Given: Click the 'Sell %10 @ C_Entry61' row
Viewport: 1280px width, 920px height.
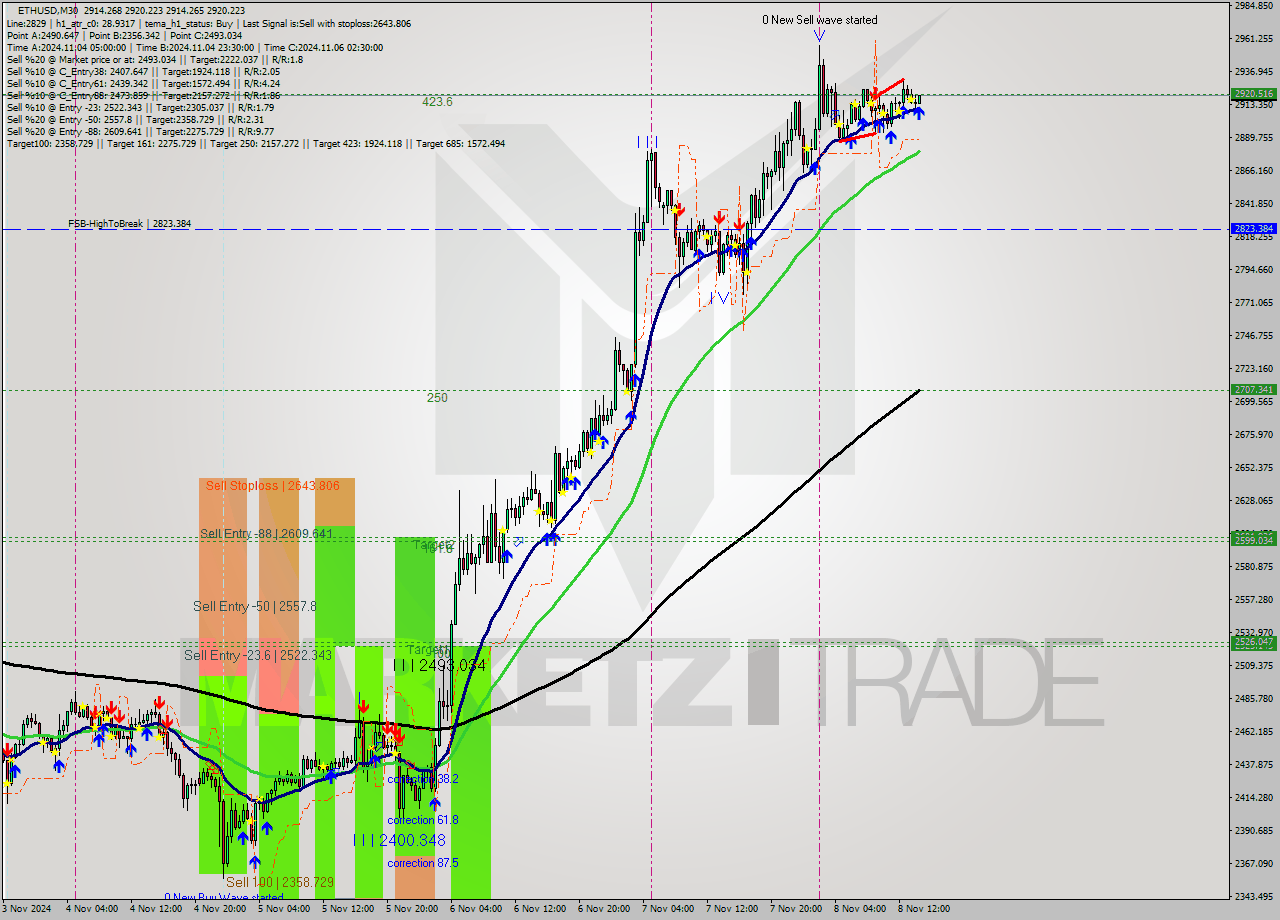Looking at the screenshot, I should pyautogui.click(x=143, y=83).
